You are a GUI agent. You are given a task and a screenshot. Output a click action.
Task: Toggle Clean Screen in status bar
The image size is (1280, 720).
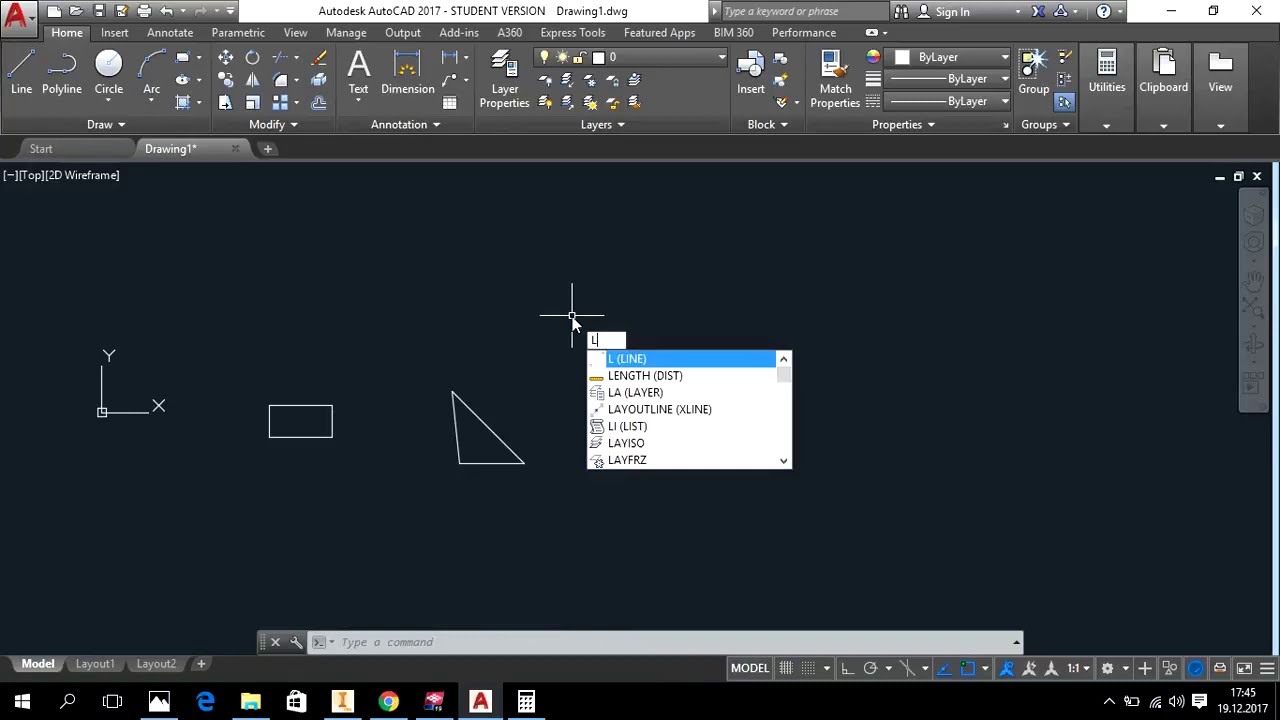click(1244, 668)
